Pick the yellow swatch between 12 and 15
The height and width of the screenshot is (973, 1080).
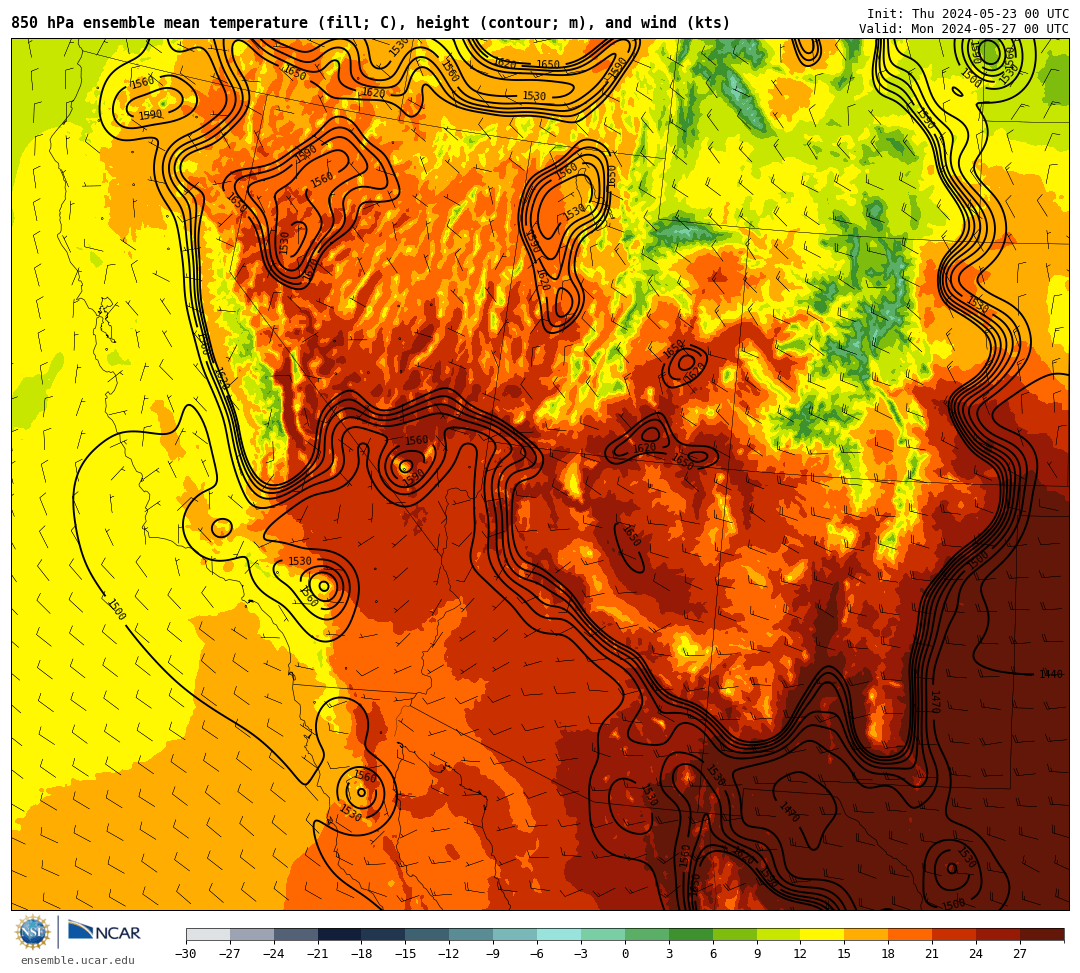click(x=823, y=934)
